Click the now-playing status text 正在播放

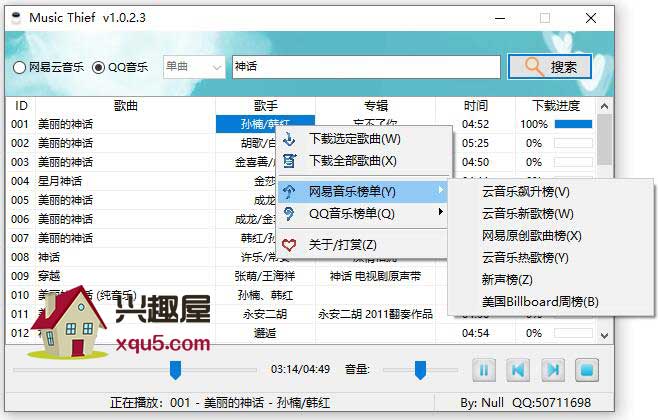220,403
